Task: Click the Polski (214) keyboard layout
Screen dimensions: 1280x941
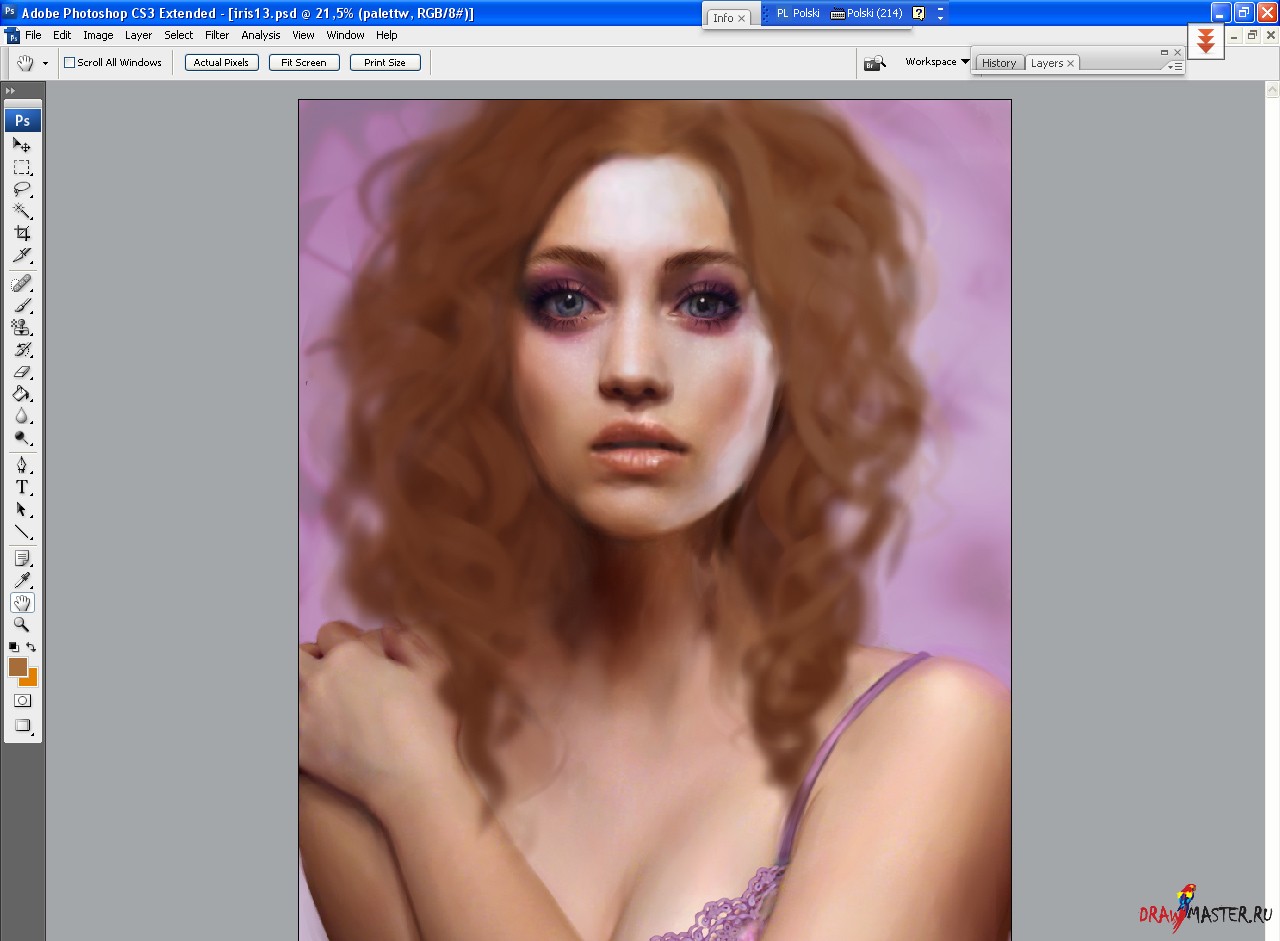Action: coord(866,13)
